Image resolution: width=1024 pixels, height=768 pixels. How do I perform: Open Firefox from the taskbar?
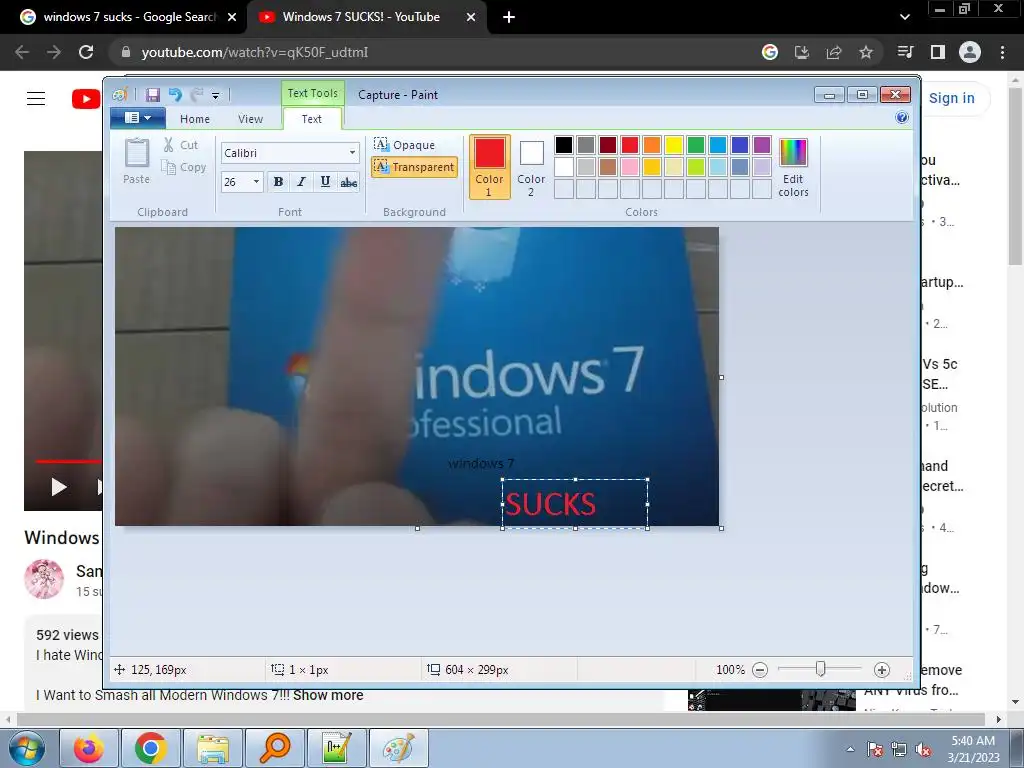[89, 748]
